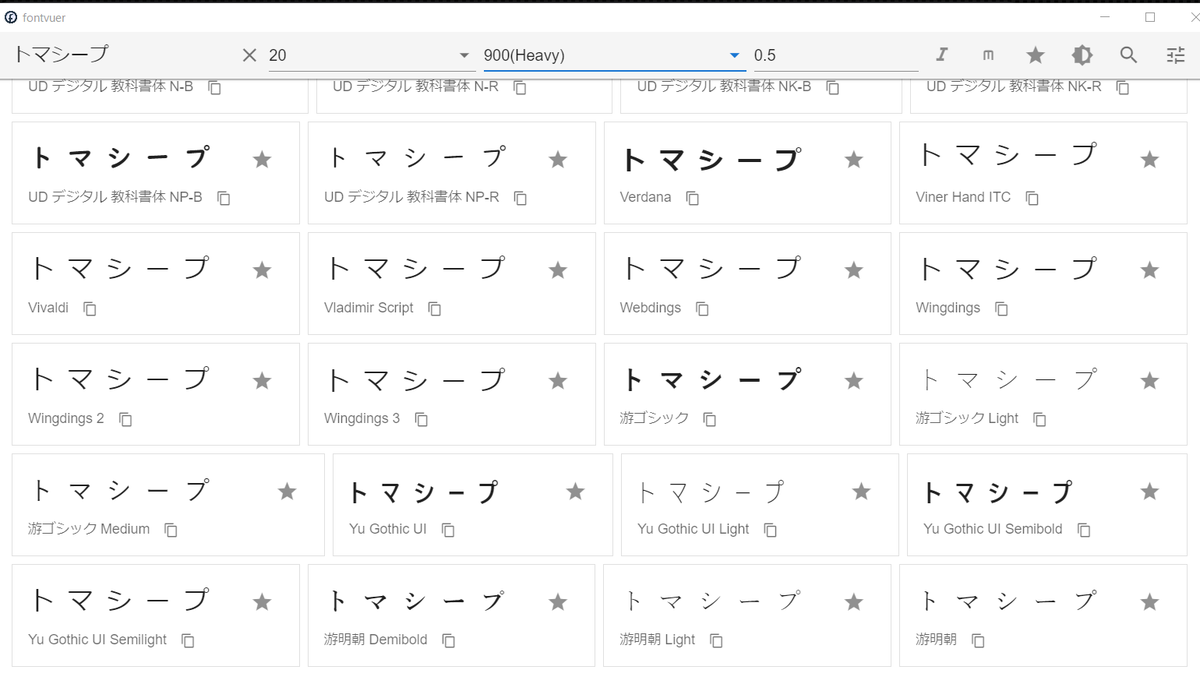Star the Webdings font
Viewport: 1200px width, 677px height.
(854, 270)
